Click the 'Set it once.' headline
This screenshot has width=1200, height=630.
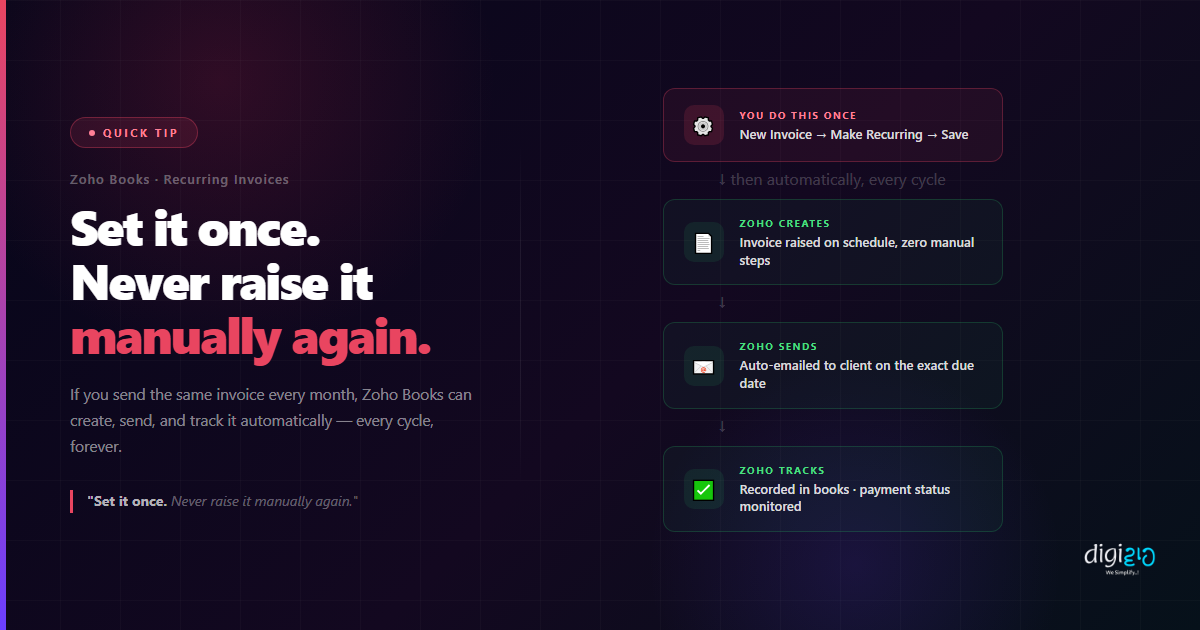click(x=195, y=231)
